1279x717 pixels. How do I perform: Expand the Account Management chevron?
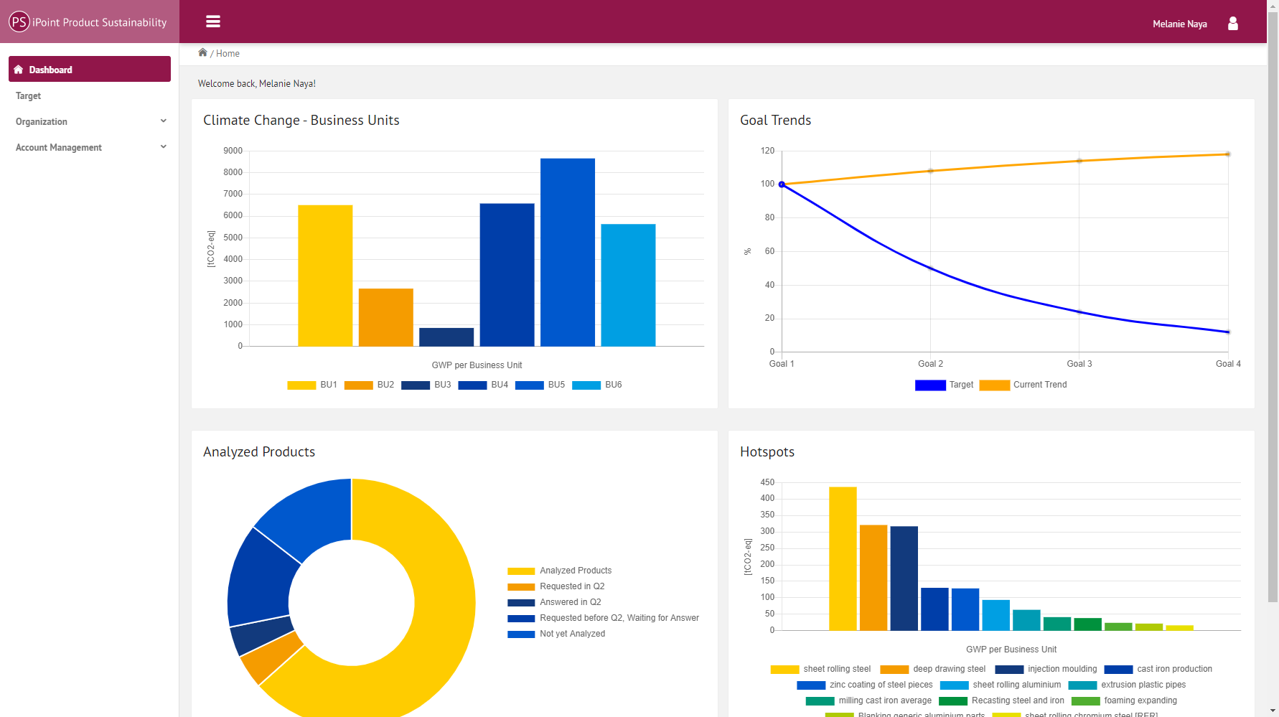pyautogui.click(x=163, y=147)
